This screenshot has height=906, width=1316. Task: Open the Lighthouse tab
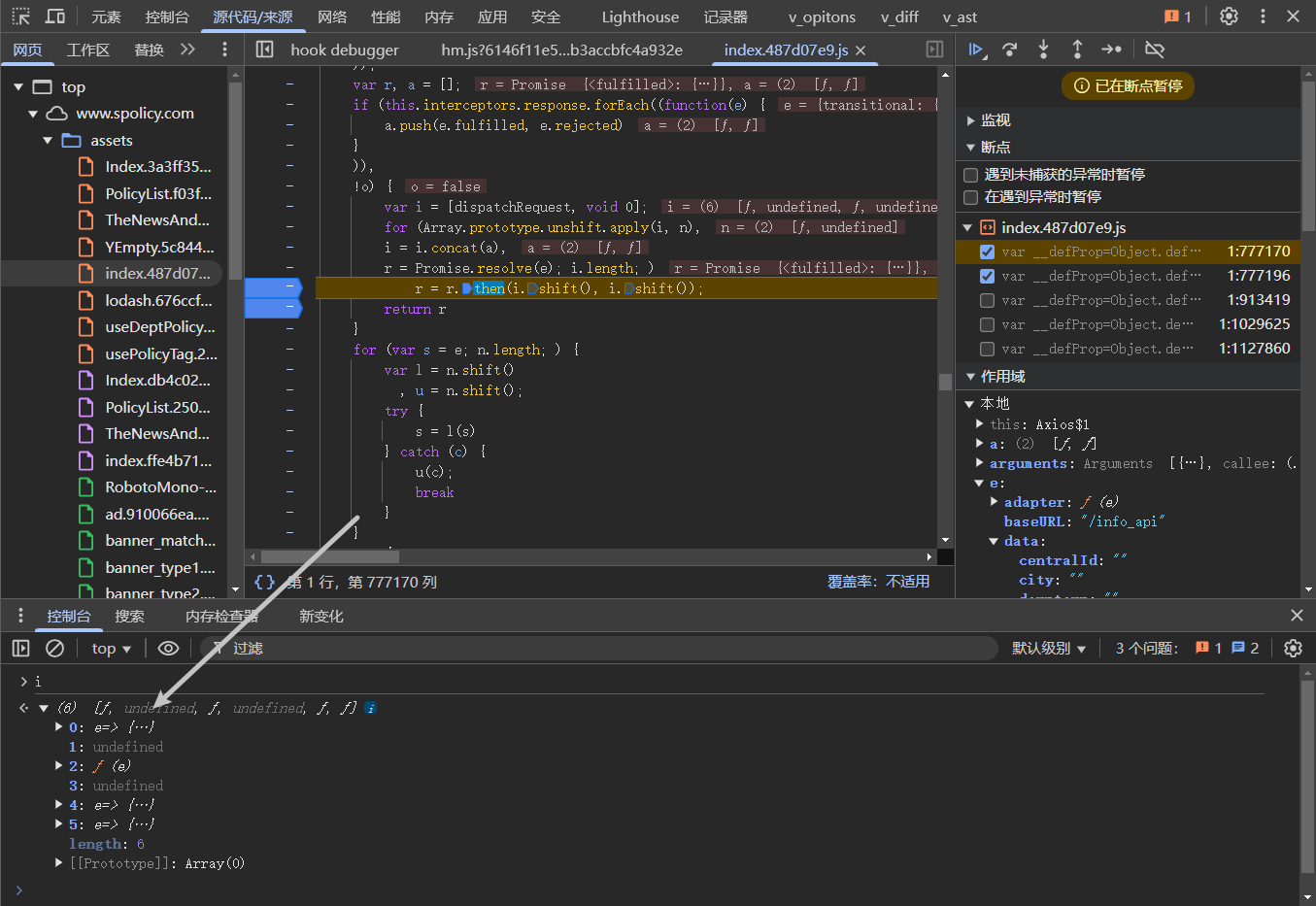click(640, 17)
